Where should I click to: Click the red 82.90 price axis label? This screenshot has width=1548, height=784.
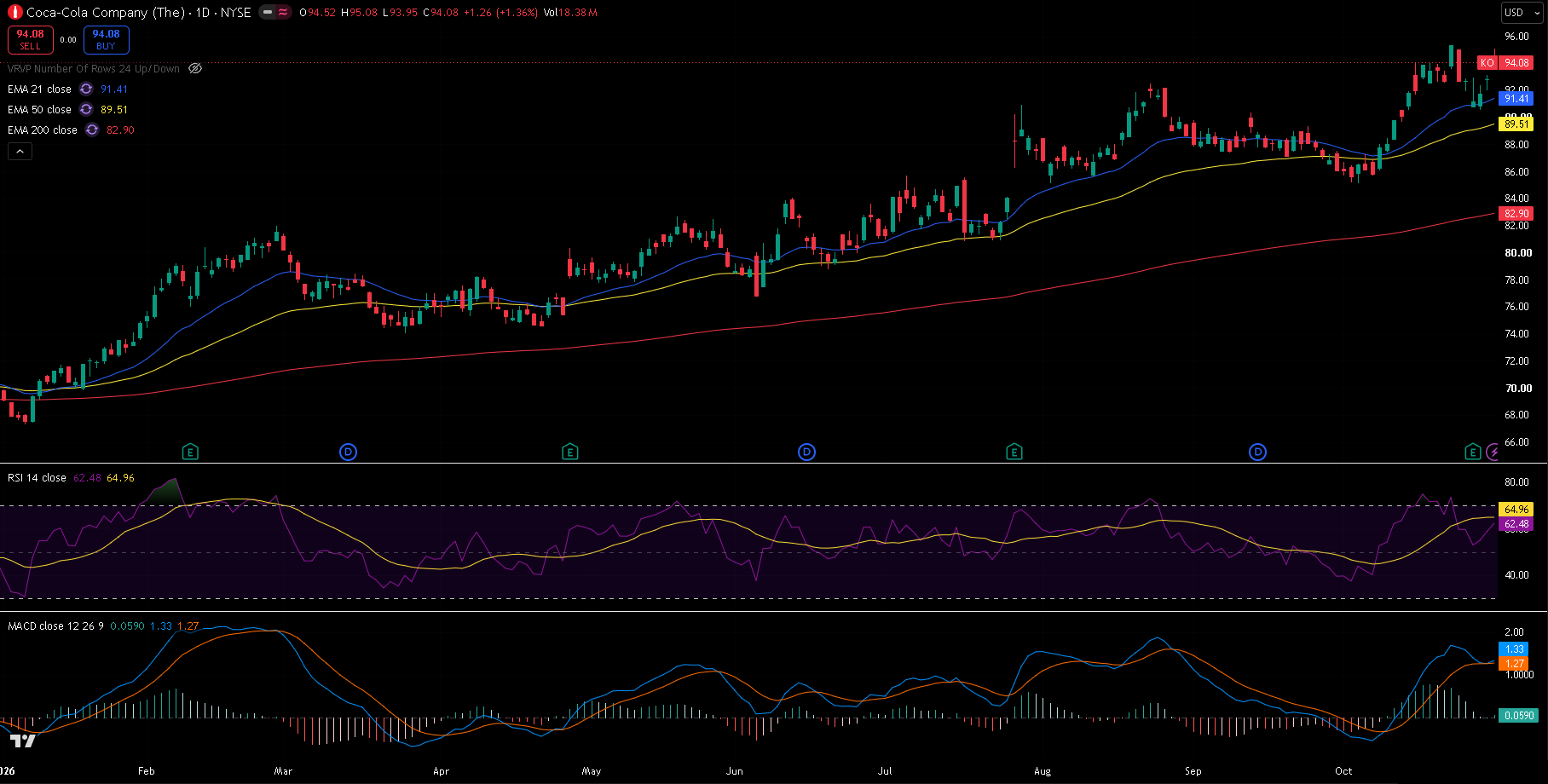click(x=1516, y=213)
